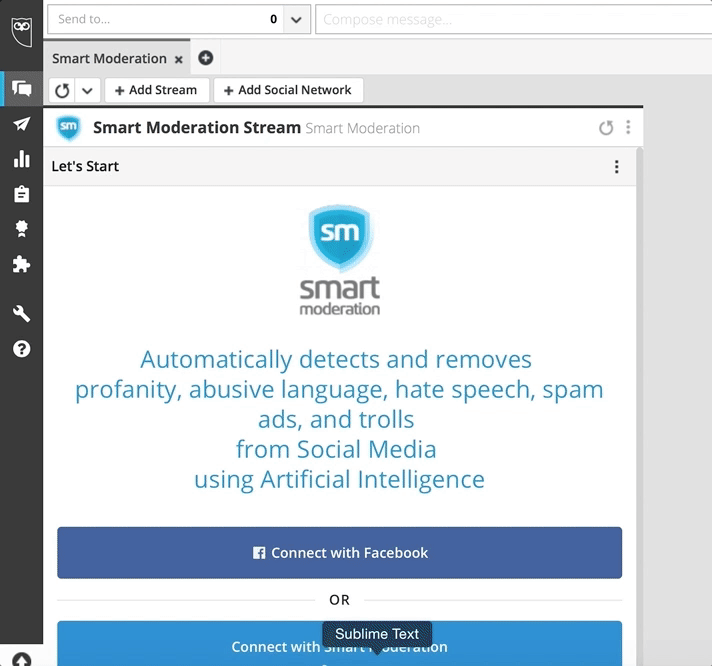Open Smart Moderation Stream options menu
The image size is (712, 666).
(628, 128)
